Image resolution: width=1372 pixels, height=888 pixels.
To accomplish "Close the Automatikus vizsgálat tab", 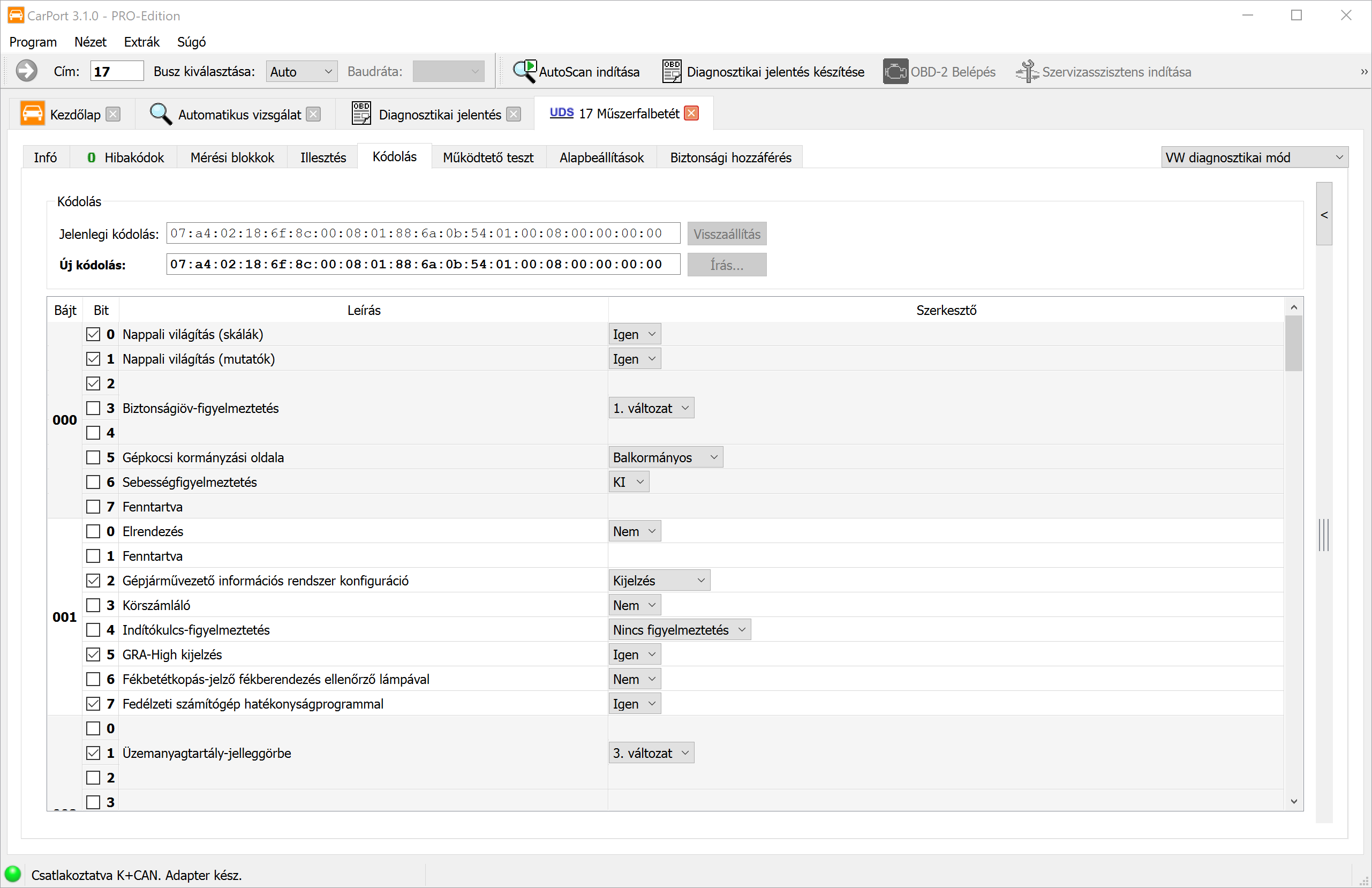I will click(x=314, y=114).
